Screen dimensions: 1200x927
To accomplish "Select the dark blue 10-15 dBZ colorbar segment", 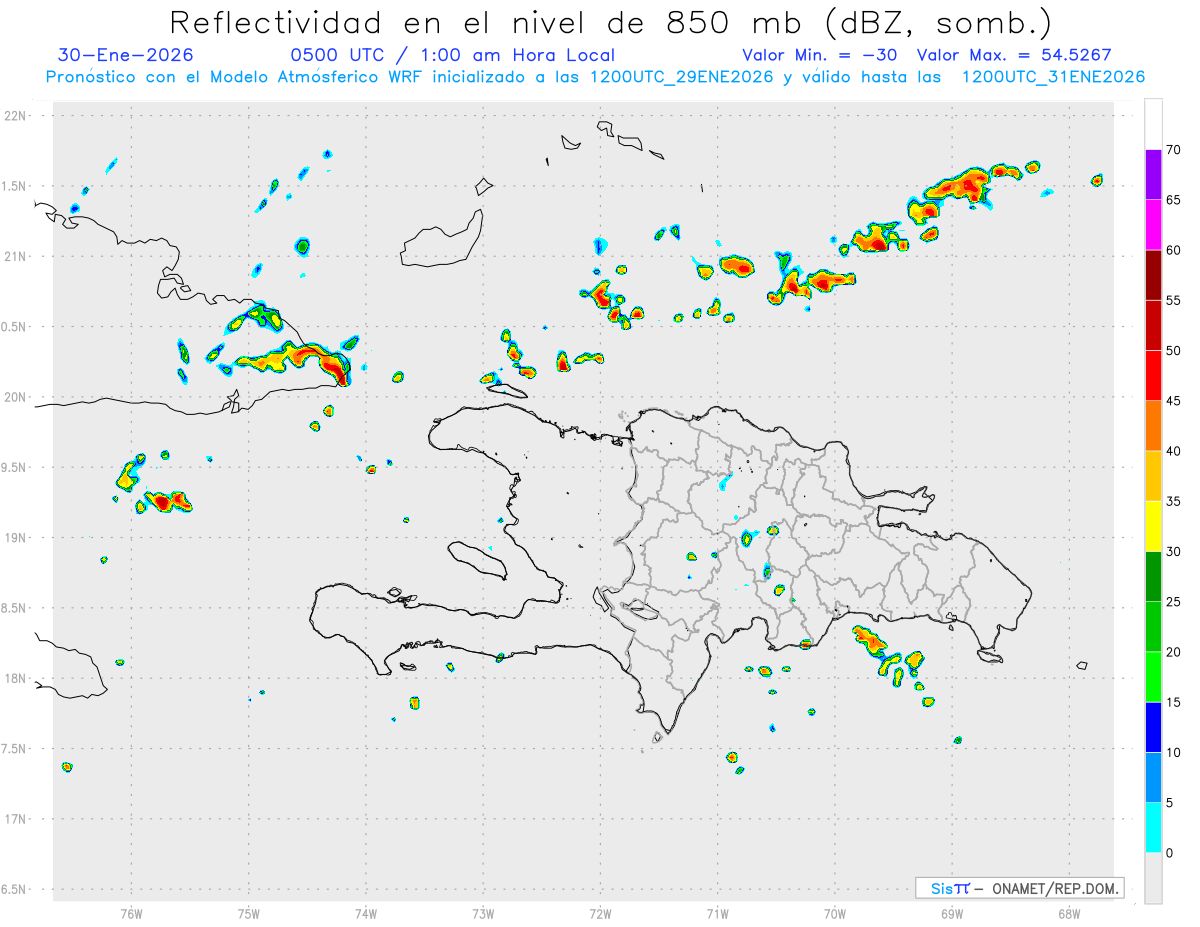I will click(1153, 727).
